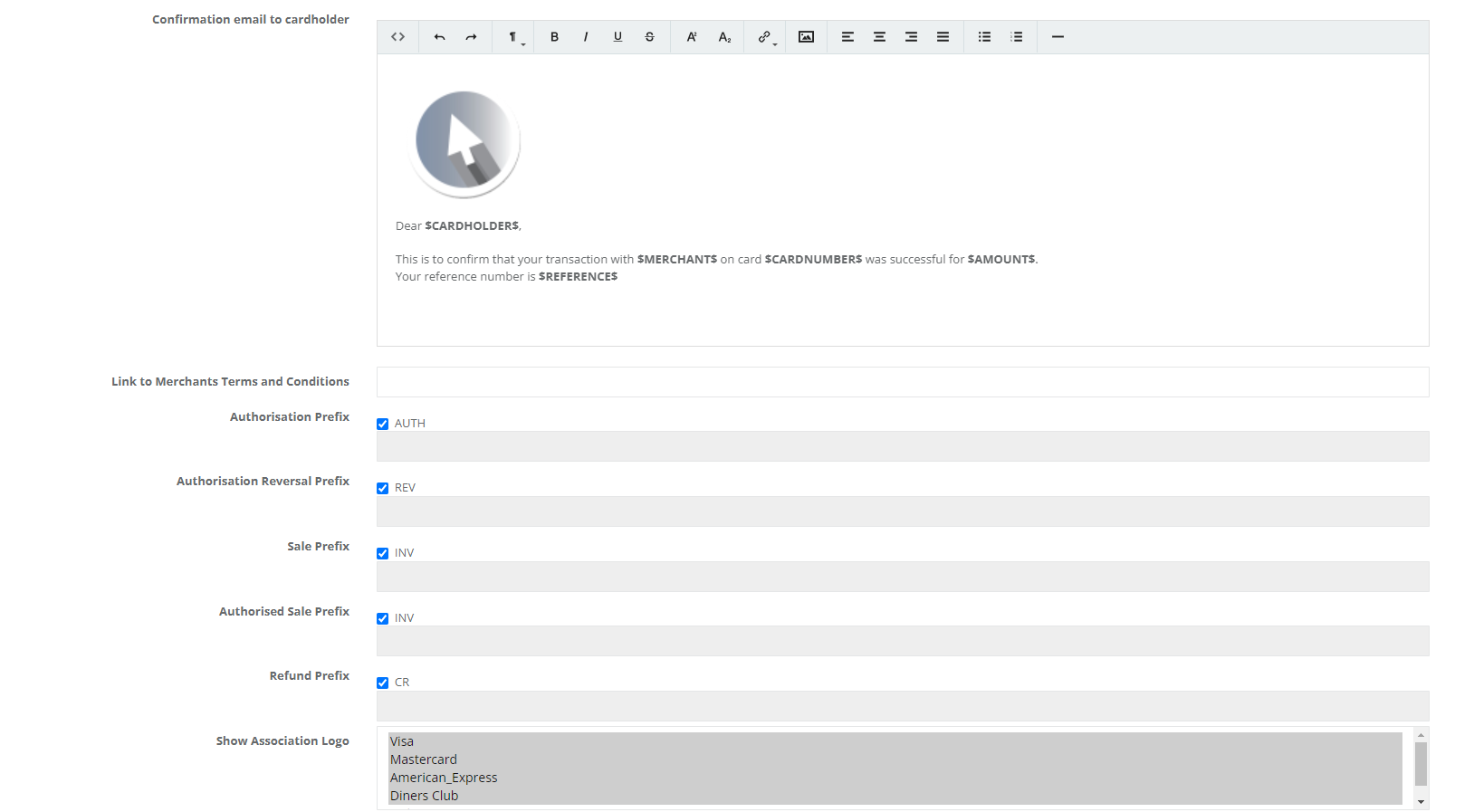Click the $MERCHANT$ placeholder in email
Image resolution: width=1474 pixels, height=812 pixels.
[676, 259]
